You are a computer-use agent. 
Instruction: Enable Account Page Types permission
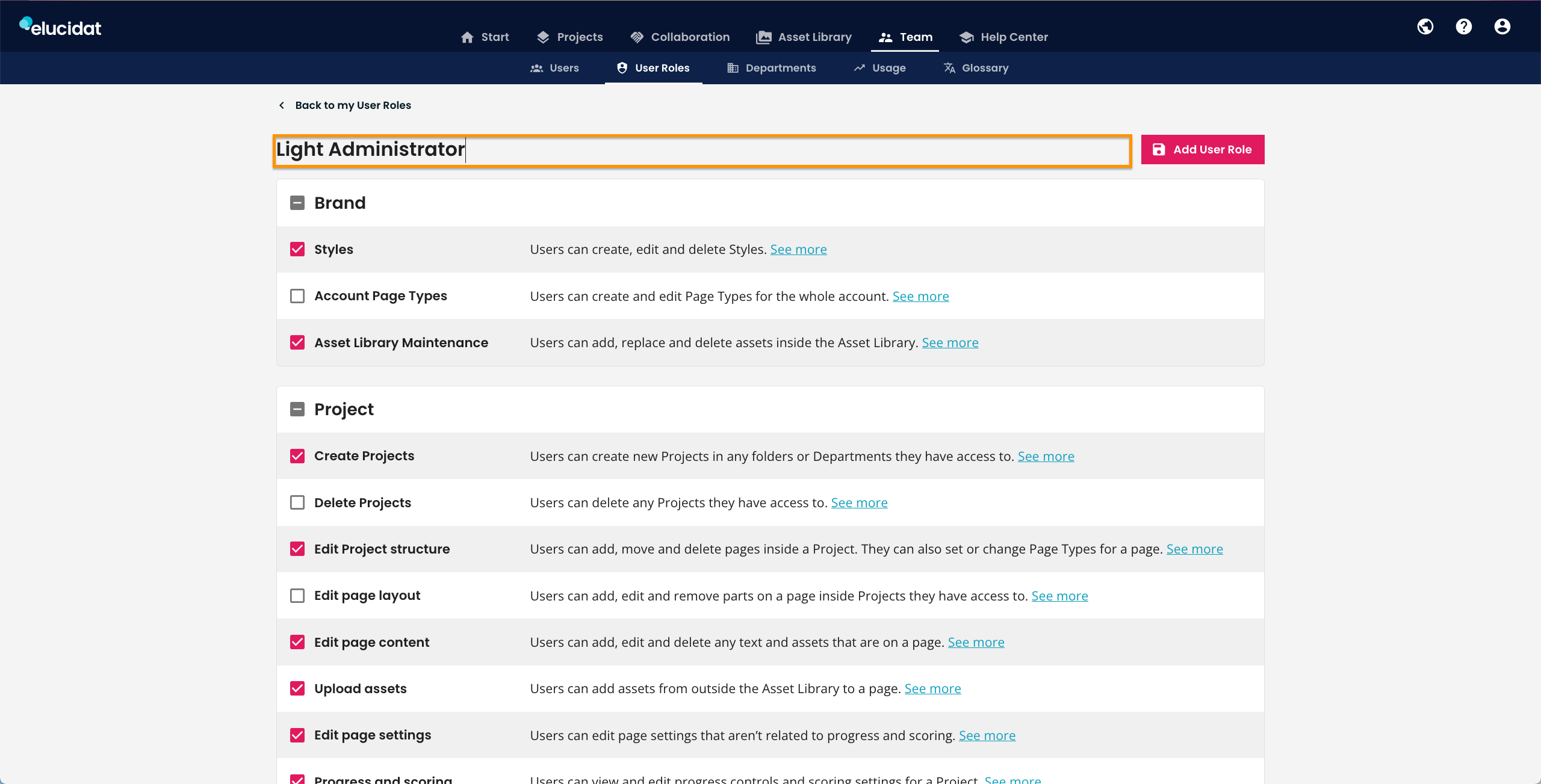pyautogui.click(x=297, y=296)
